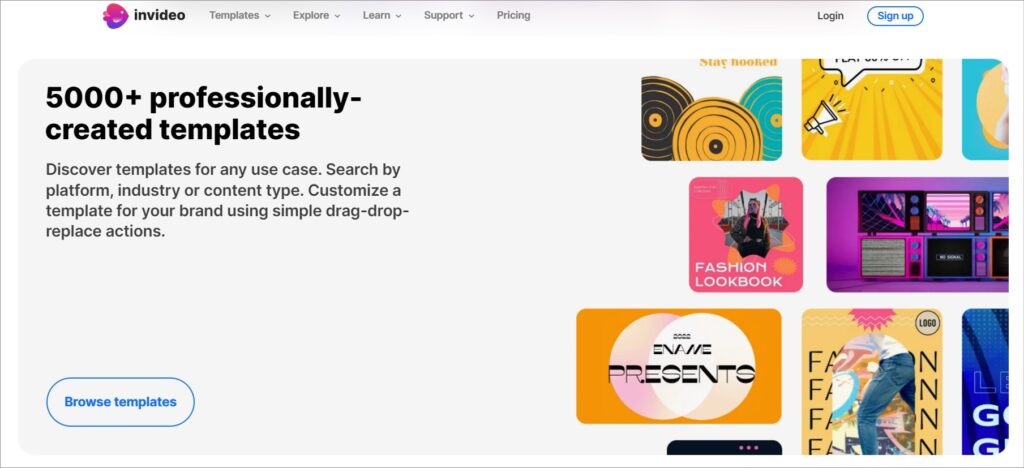Open the dark template with pink dots

(724, 448)
